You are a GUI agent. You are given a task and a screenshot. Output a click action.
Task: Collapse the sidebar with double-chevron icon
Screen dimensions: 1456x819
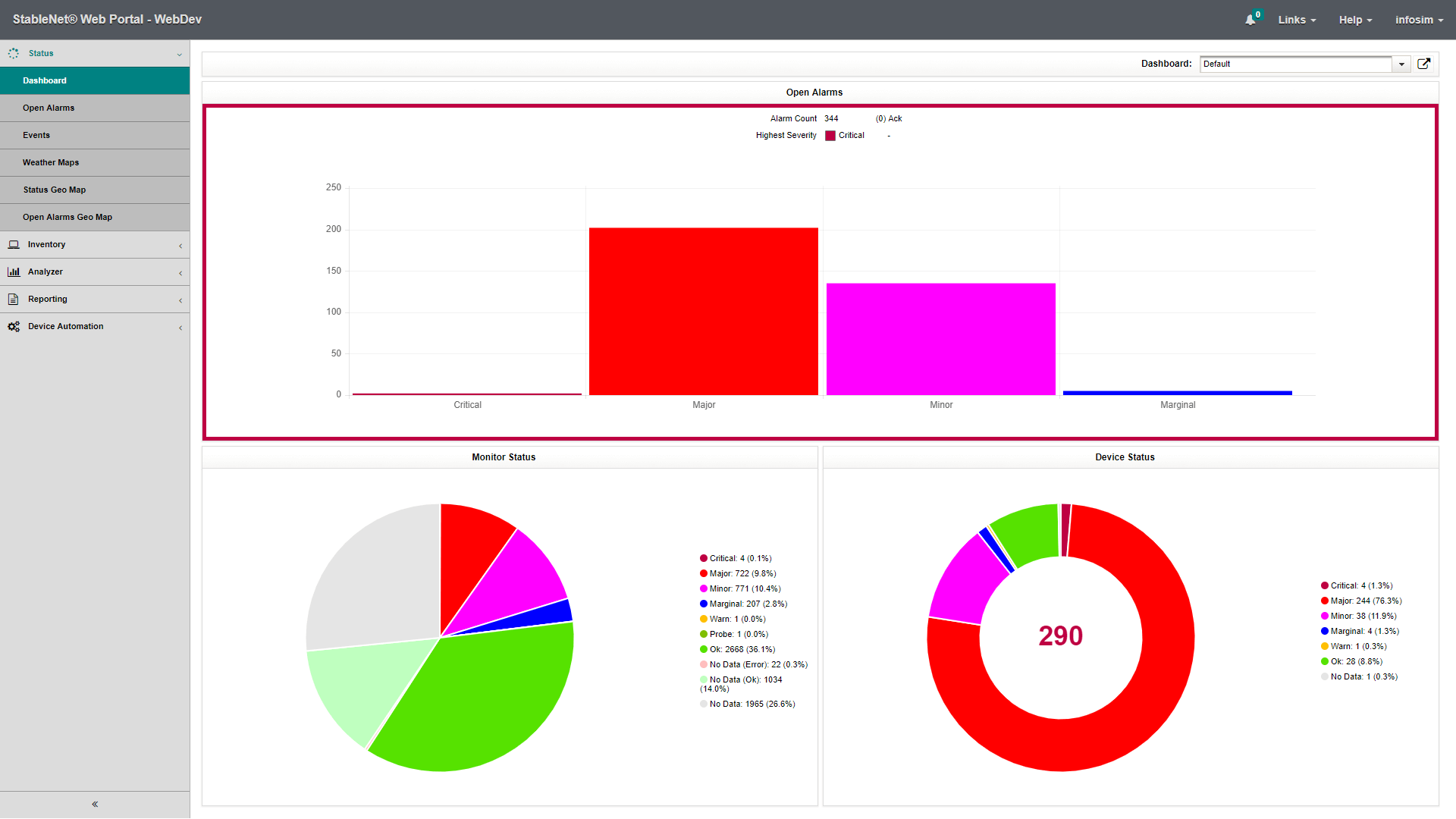coord(95,804)
